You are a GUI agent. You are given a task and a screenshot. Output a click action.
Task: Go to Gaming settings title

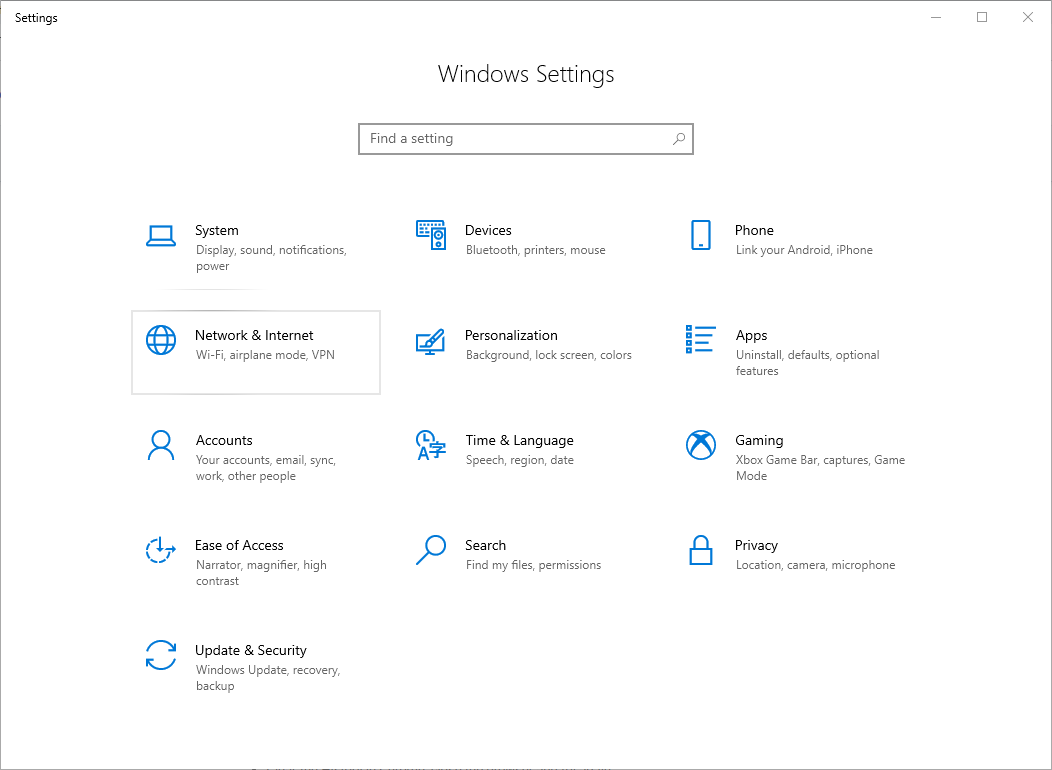759,441
